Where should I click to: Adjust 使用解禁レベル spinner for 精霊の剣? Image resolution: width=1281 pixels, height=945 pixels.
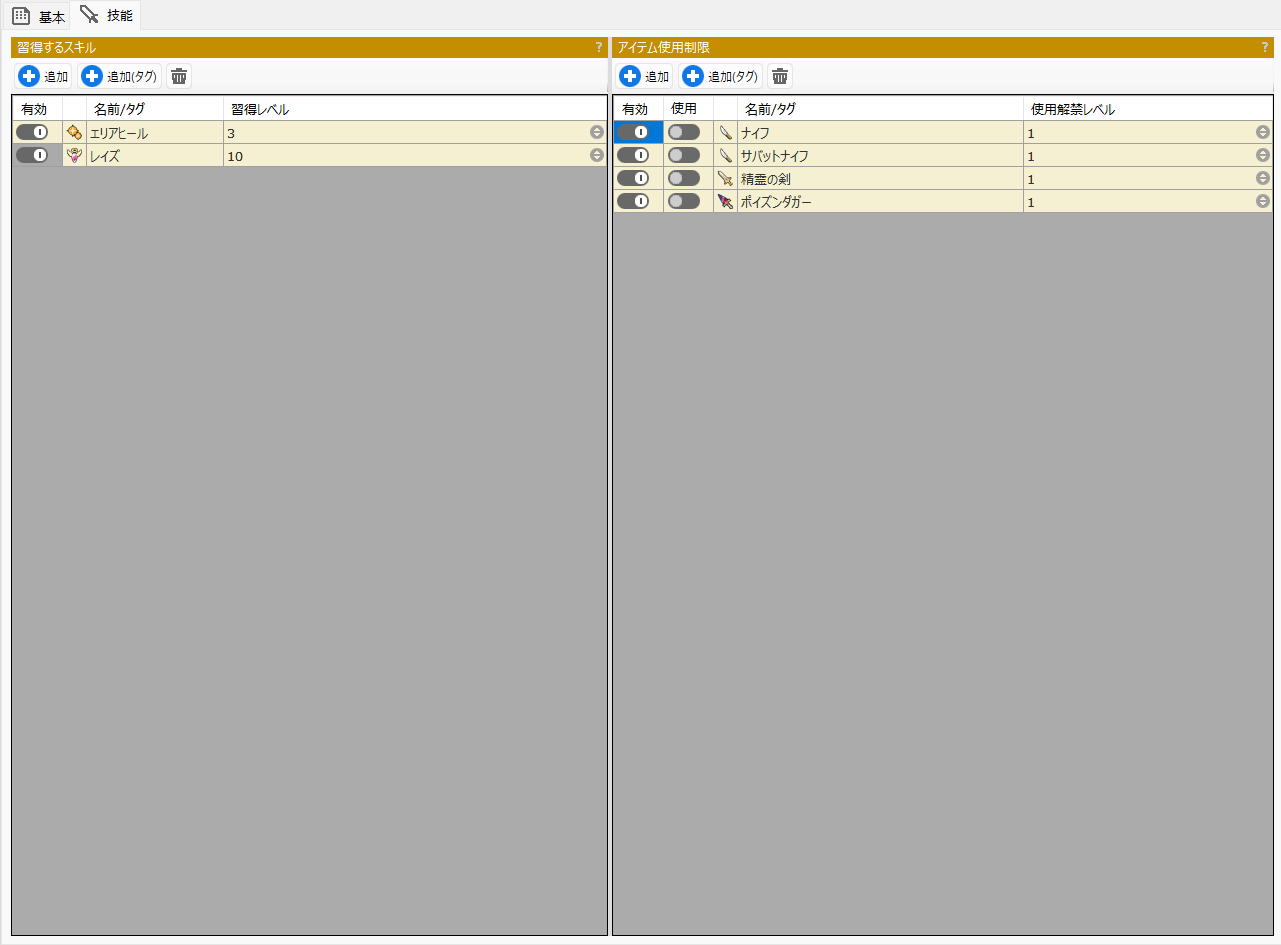1263,178
